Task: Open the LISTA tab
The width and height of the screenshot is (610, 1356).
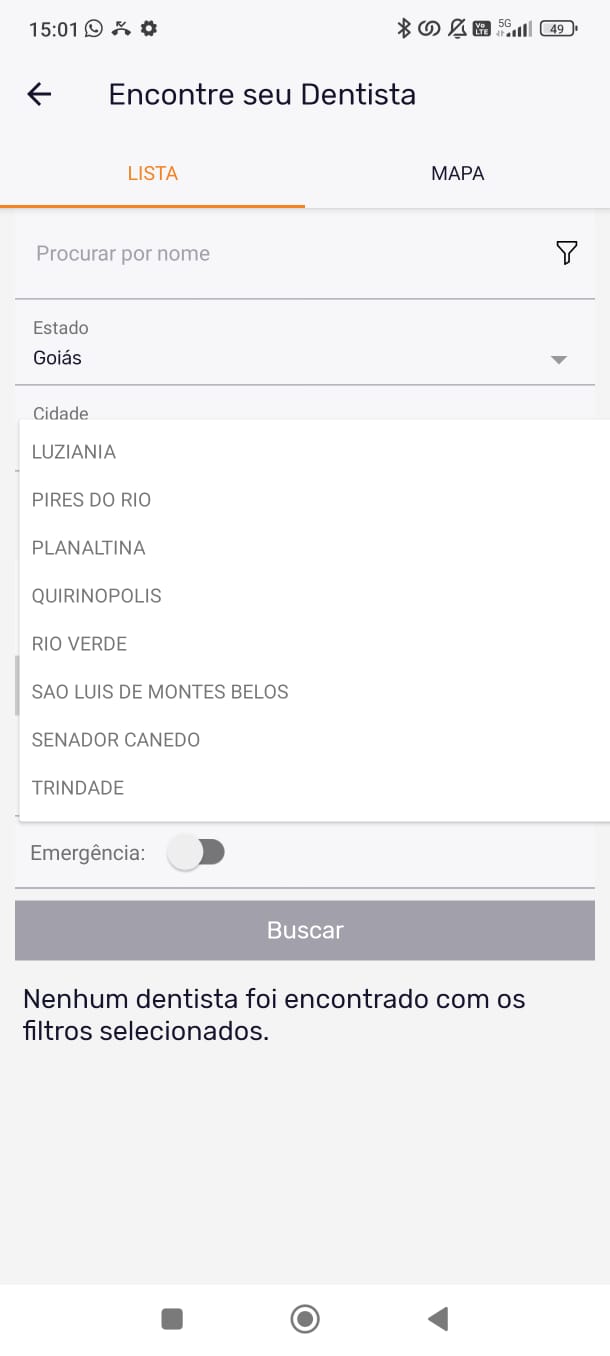Action: tap(152, 173)
